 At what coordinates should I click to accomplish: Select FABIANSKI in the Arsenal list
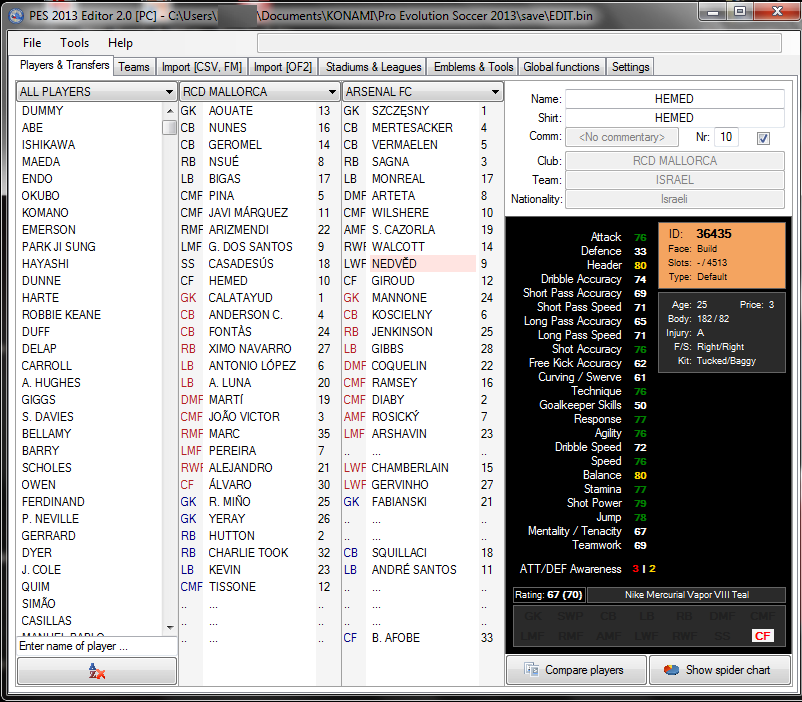click(x=399, y=502)
